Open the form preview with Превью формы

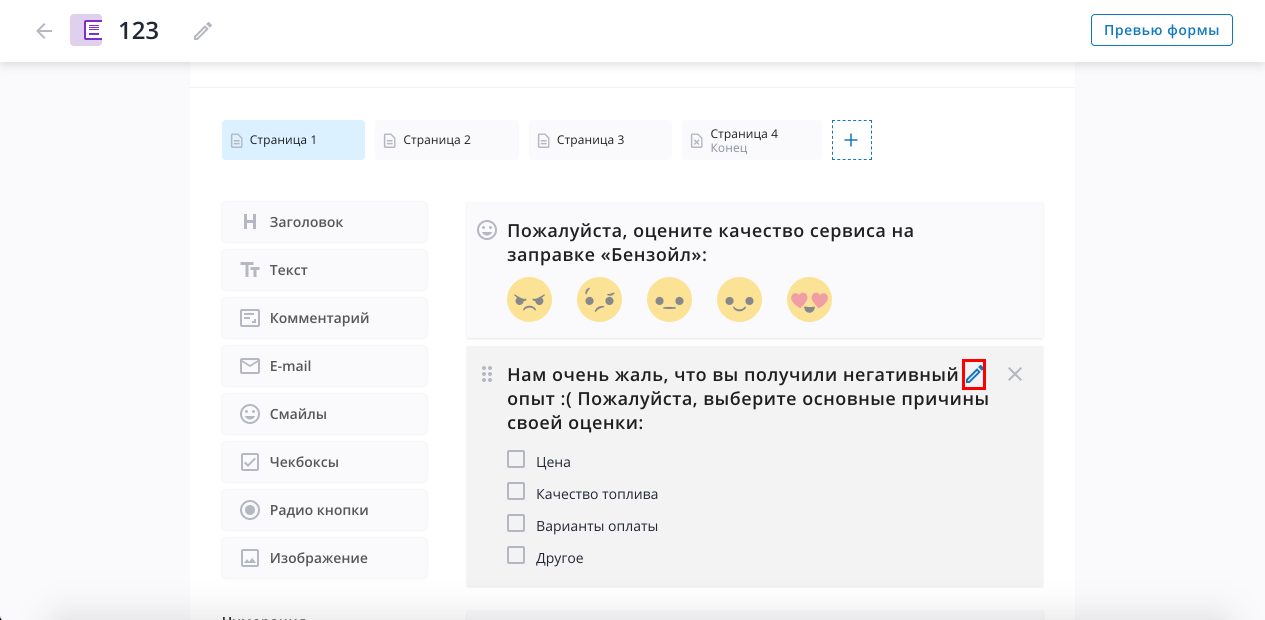pos(1161,30)
